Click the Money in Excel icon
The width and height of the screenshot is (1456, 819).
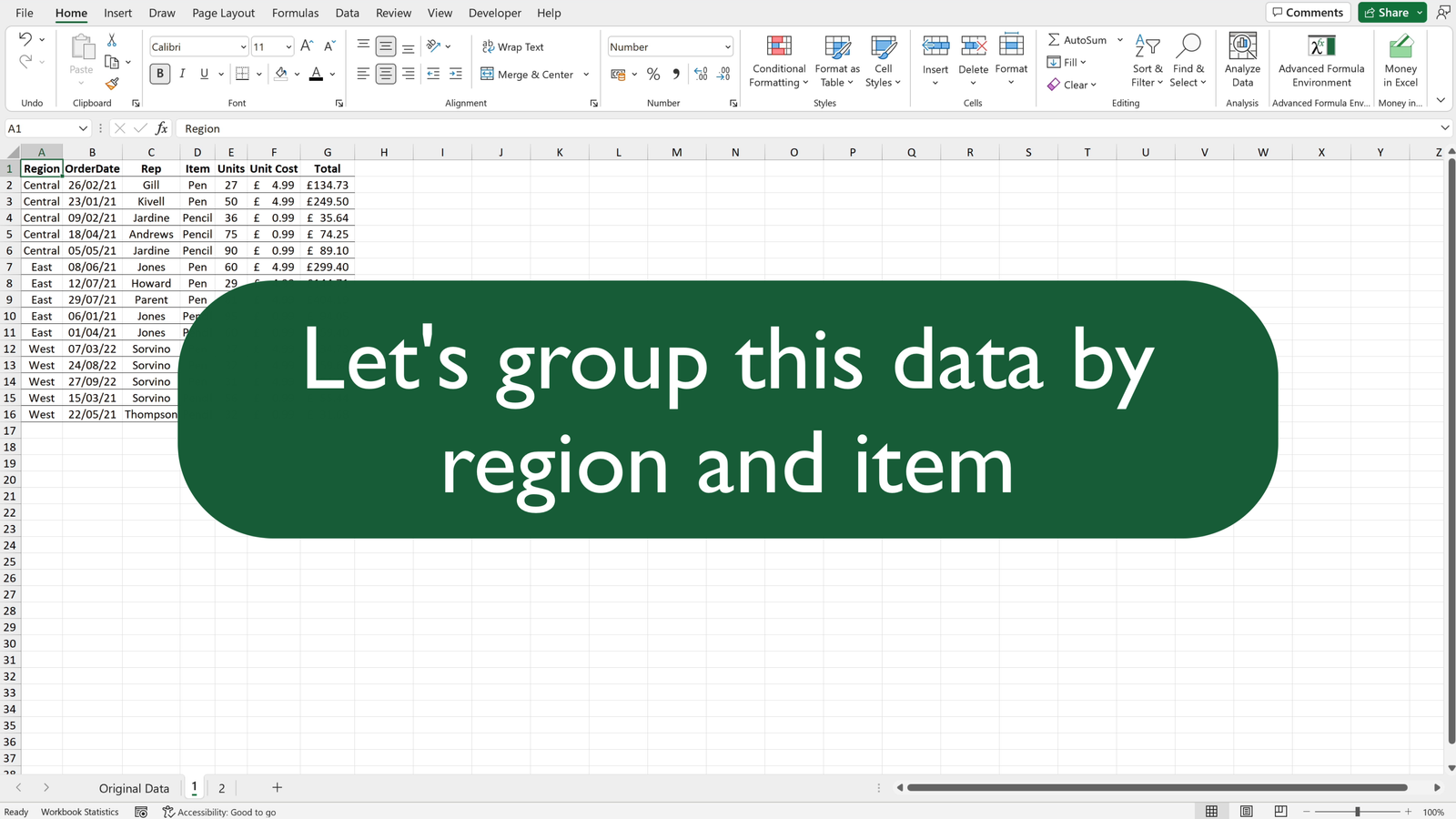coord(1400,61)
